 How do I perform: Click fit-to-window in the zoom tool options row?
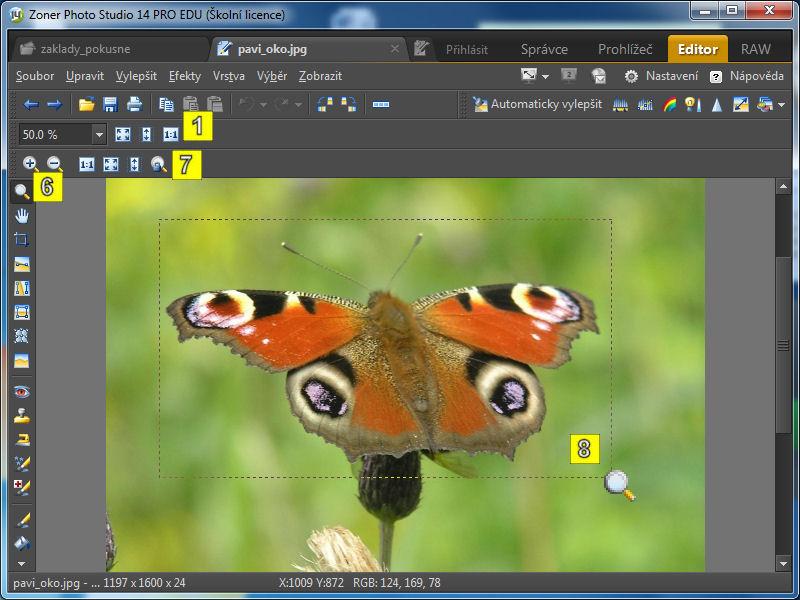click(x=111, y=164)
